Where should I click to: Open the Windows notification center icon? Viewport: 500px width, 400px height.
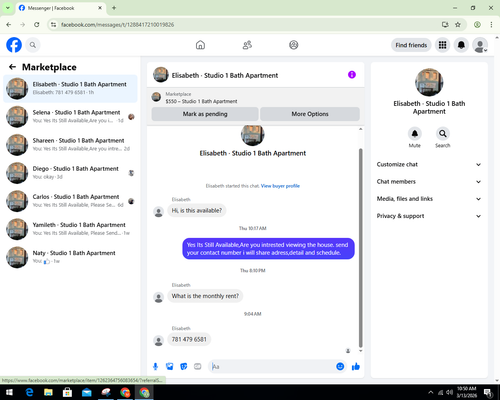tap(488, 392)
